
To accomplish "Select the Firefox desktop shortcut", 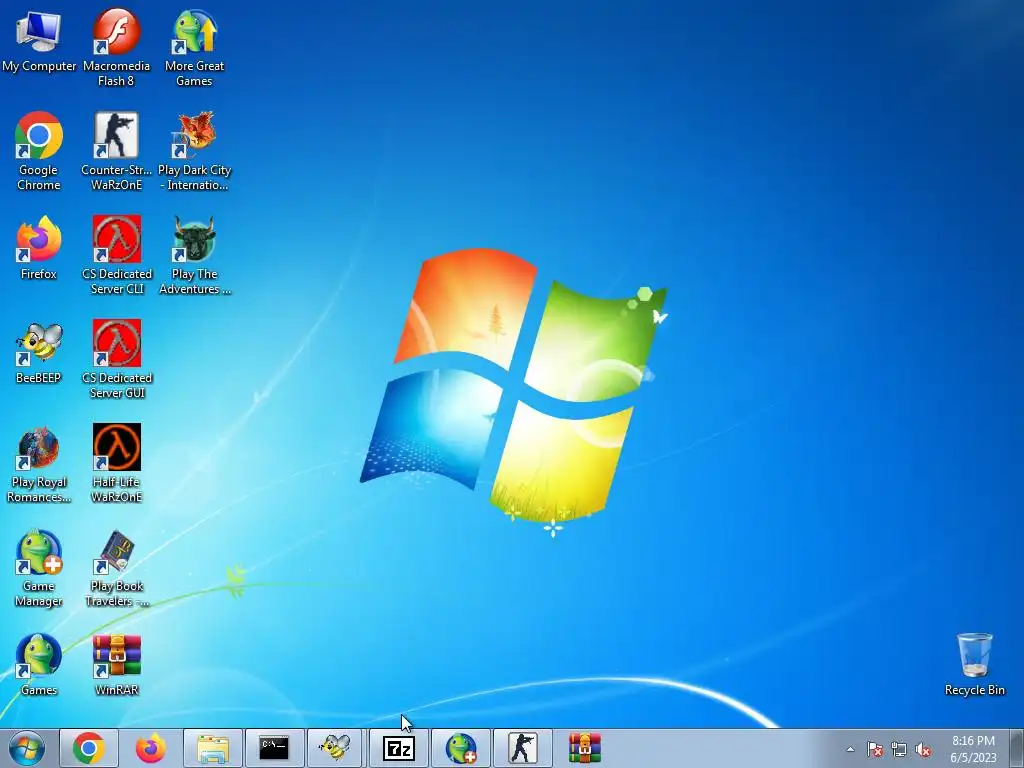I will point(39,248).
